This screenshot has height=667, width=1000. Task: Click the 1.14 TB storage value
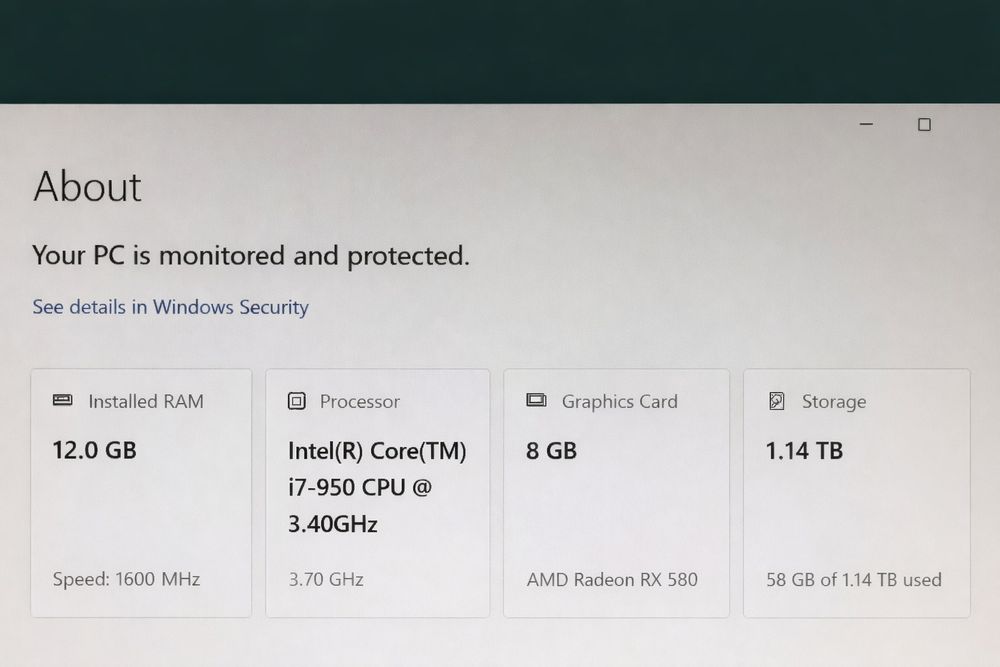click(804, 450)
